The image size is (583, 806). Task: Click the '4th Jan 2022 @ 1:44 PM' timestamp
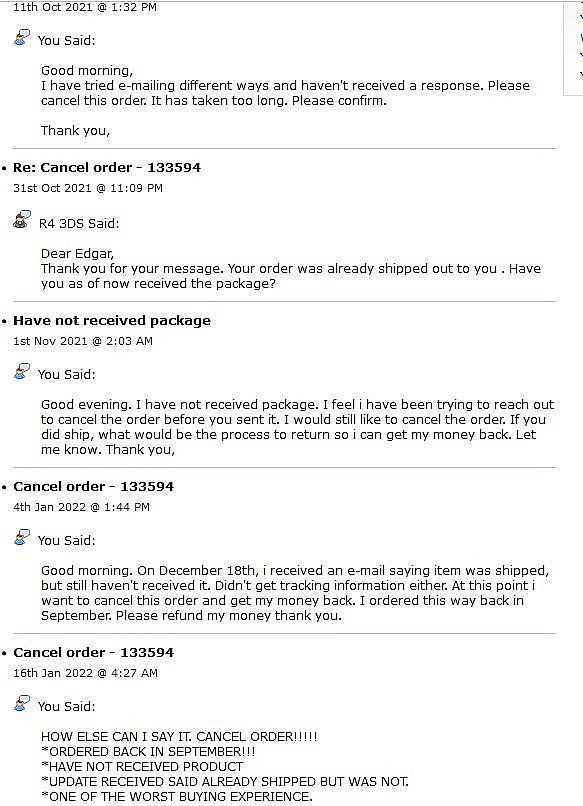point(81,507)
